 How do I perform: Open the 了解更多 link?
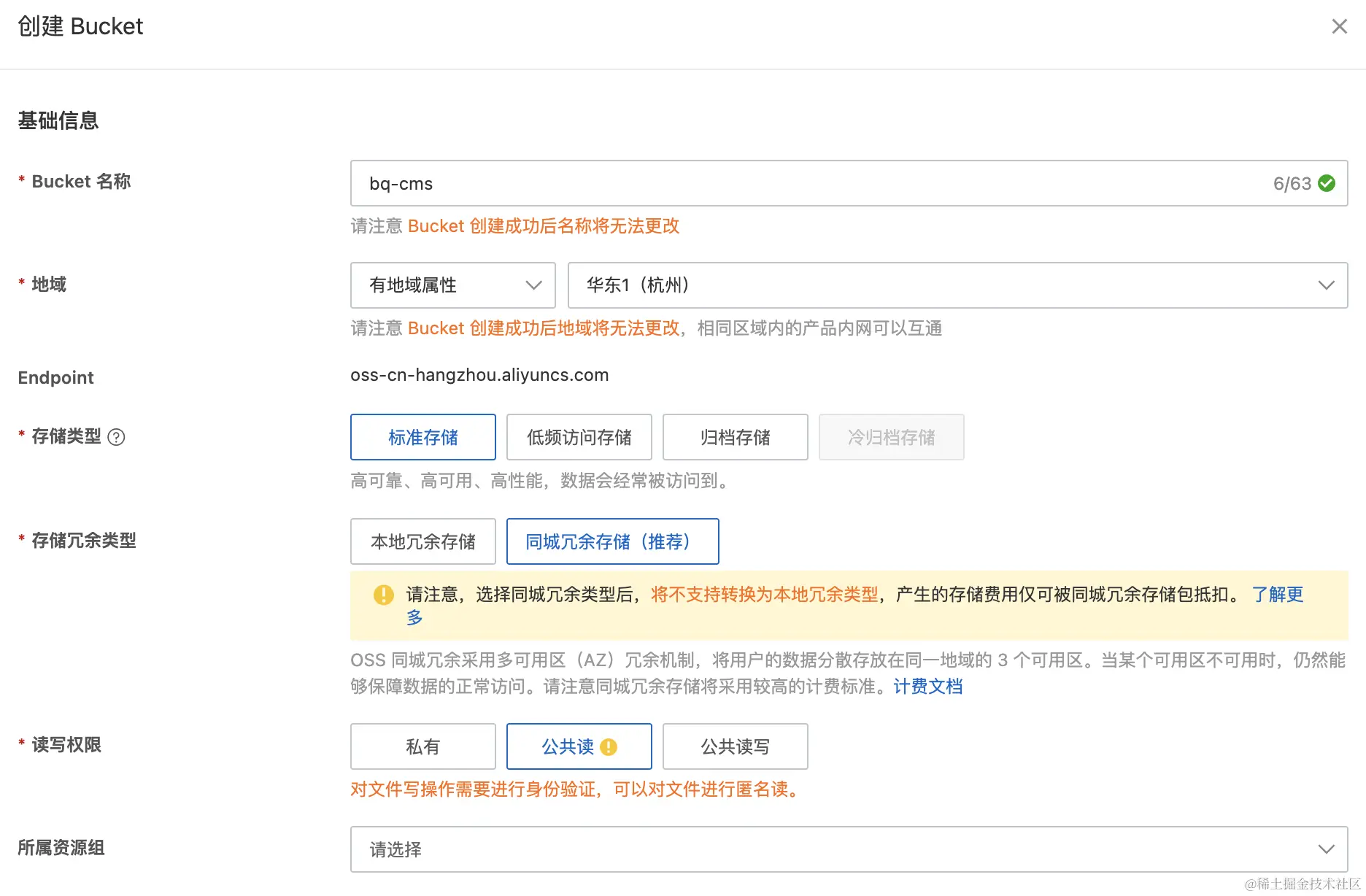click(x=1277, y=595)
